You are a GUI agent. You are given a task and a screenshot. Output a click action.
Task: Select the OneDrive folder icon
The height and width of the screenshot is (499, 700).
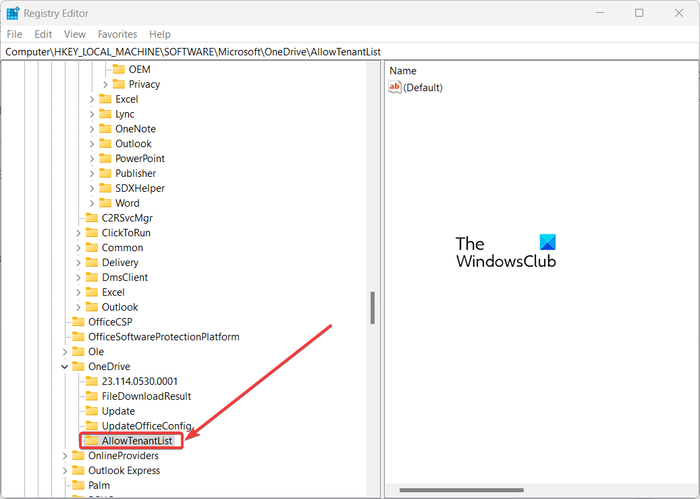[79, 366]
